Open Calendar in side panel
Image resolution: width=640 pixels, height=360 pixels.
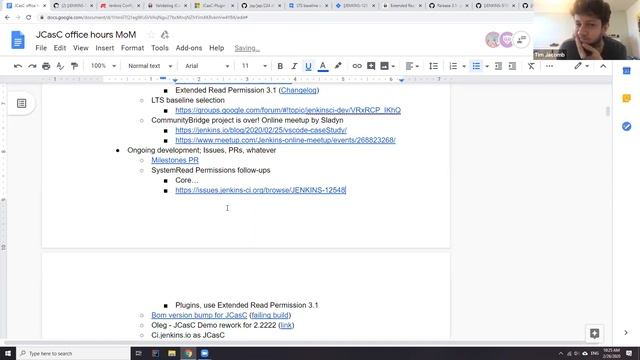click(627, 71)
